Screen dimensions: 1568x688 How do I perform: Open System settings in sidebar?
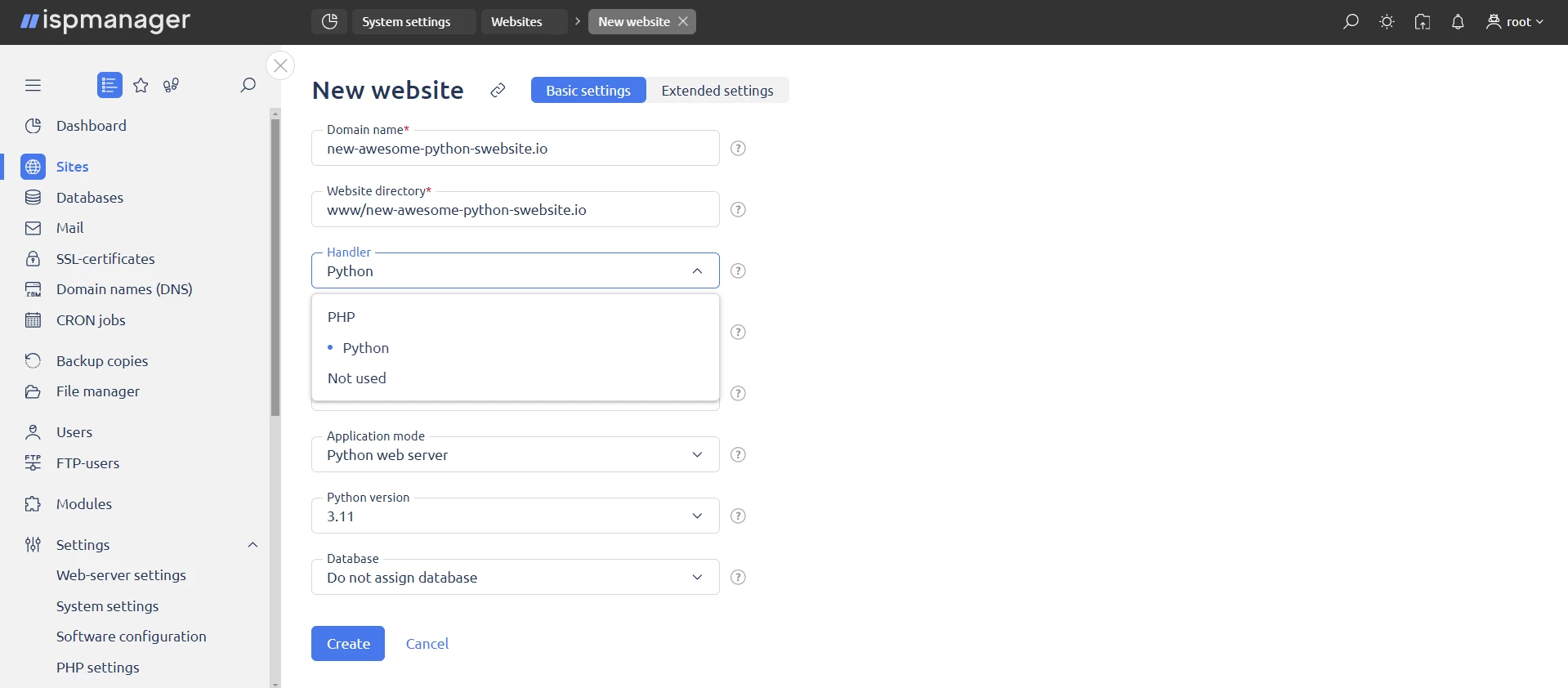tap(107, 606)
